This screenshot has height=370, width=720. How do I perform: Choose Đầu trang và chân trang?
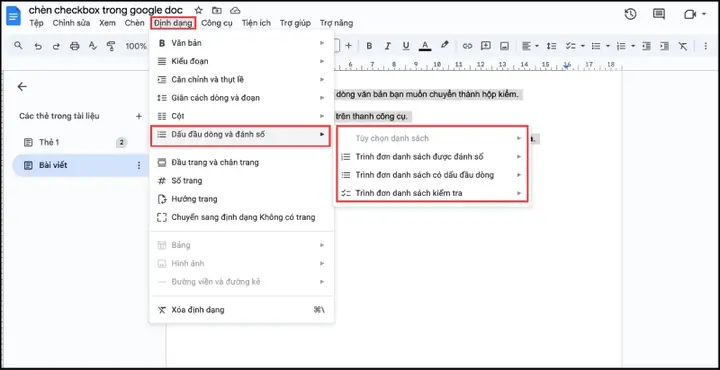(x=242, y=162)
